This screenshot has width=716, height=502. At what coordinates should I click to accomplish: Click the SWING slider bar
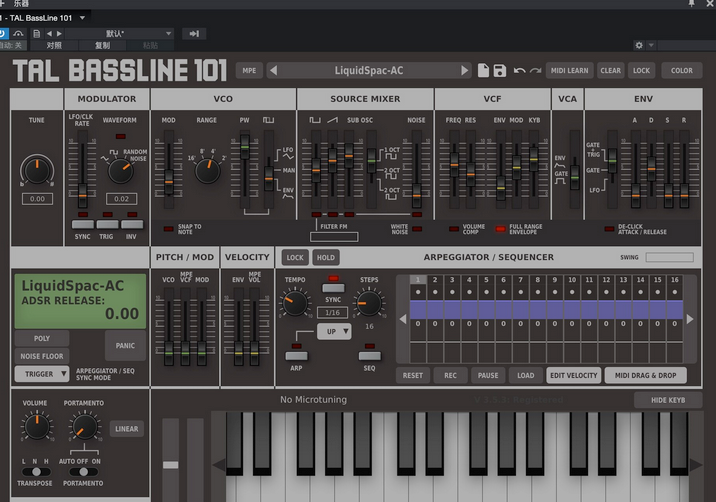[669, 258]
